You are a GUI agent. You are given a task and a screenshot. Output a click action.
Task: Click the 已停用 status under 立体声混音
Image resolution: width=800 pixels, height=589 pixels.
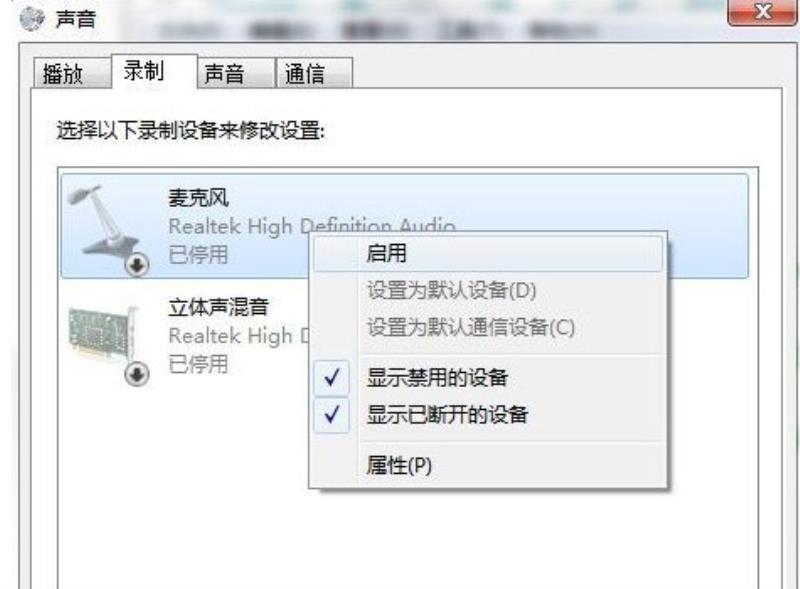[198, 364]
